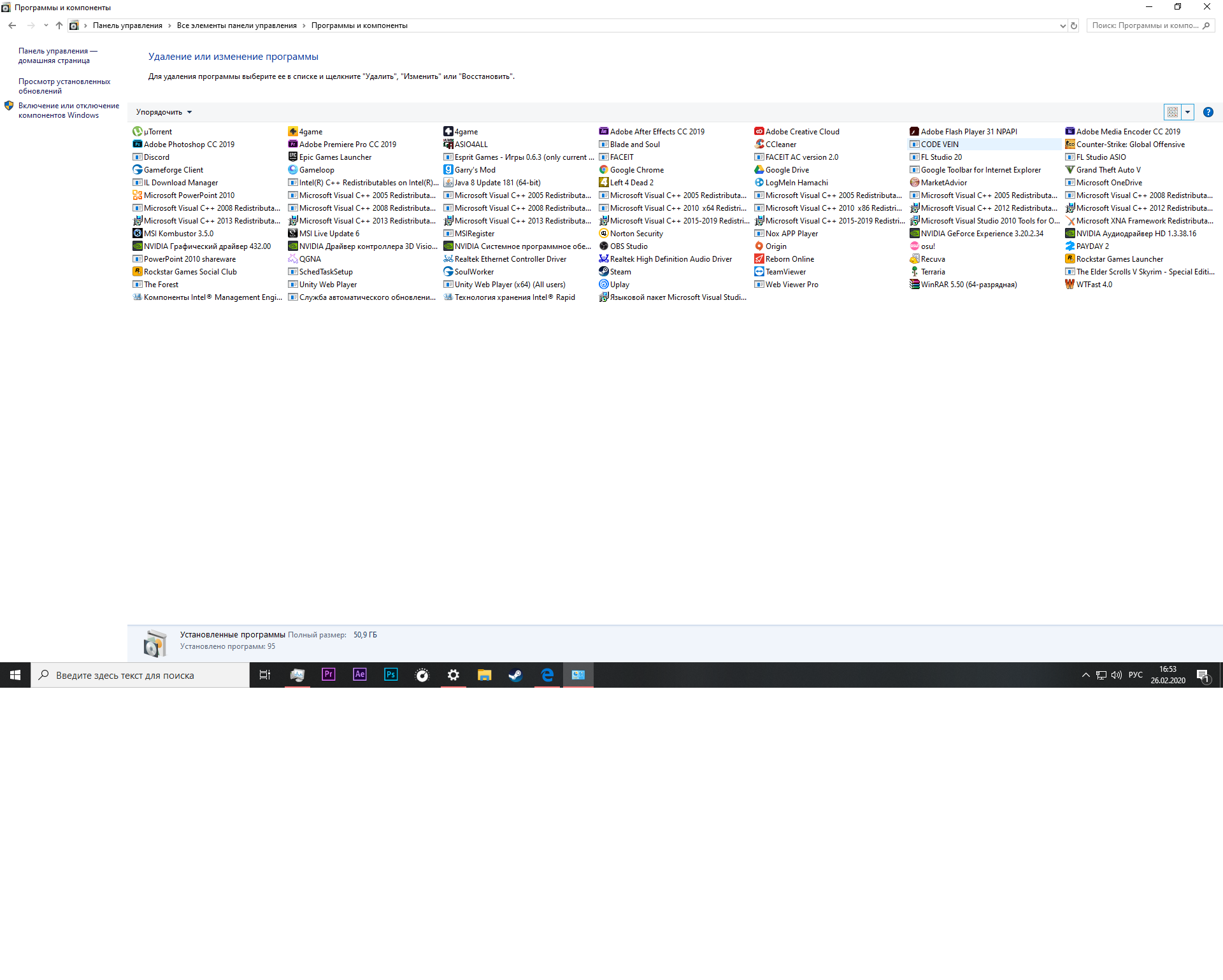Click the LogMeIn Hamachi icon
This screenshot has width=1223, height=980.
coord(759,183)
